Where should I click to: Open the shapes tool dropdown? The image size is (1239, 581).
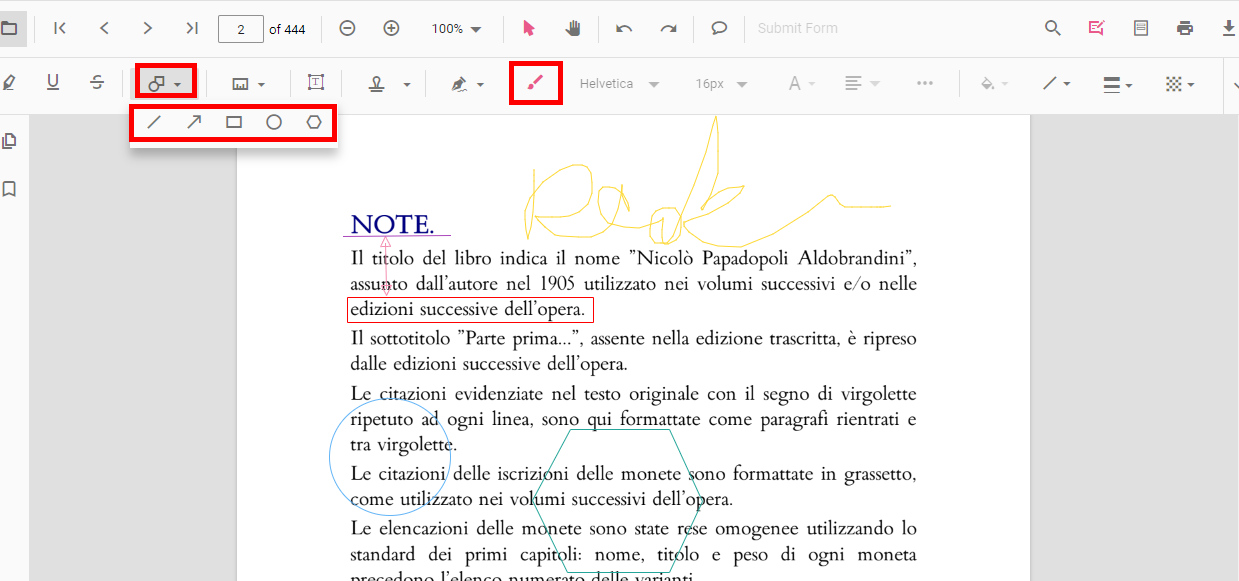[165, 80]
